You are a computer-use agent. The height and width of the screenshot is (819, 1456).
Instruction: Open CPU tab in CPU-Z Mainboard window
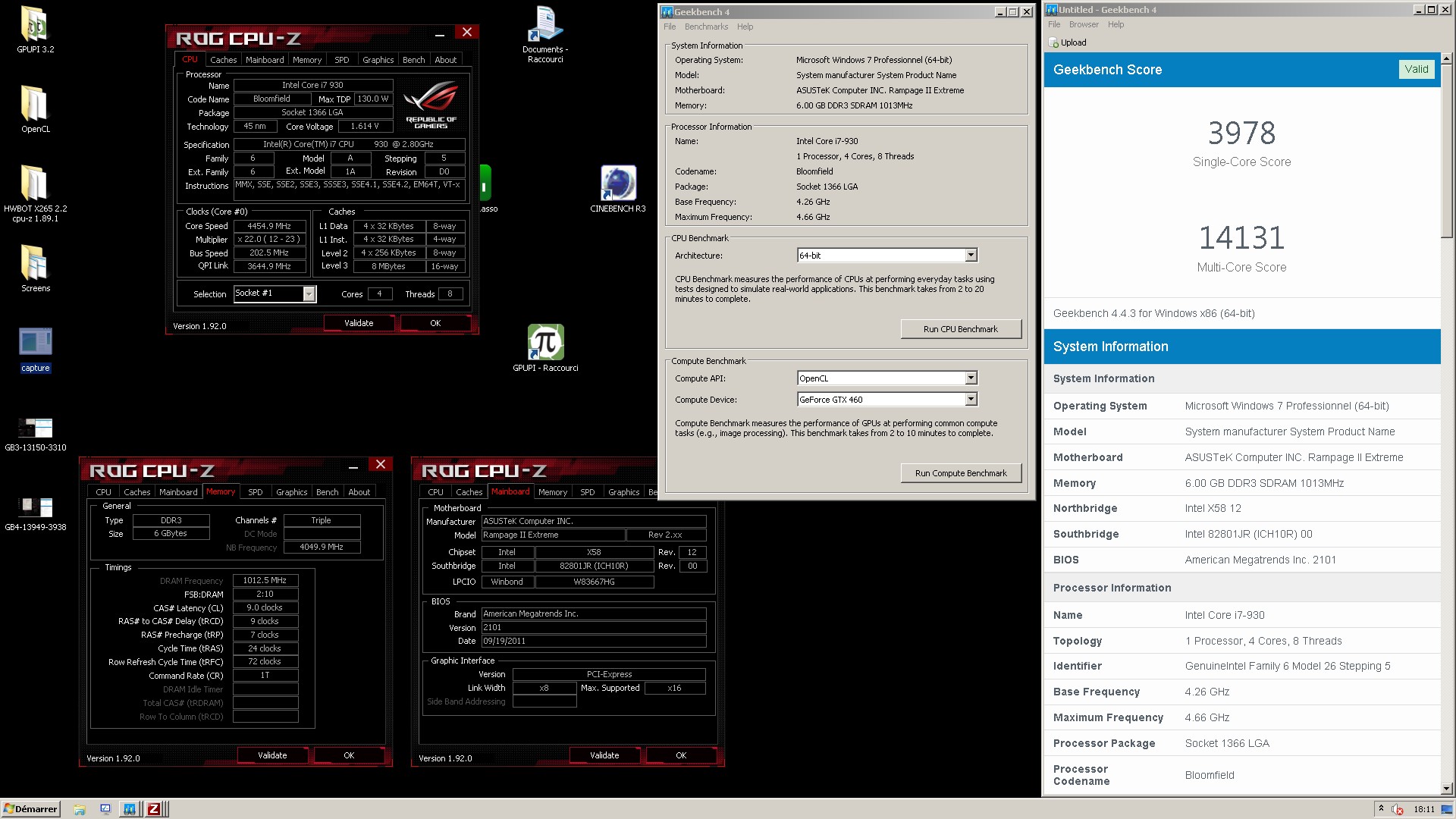(435, 492)
